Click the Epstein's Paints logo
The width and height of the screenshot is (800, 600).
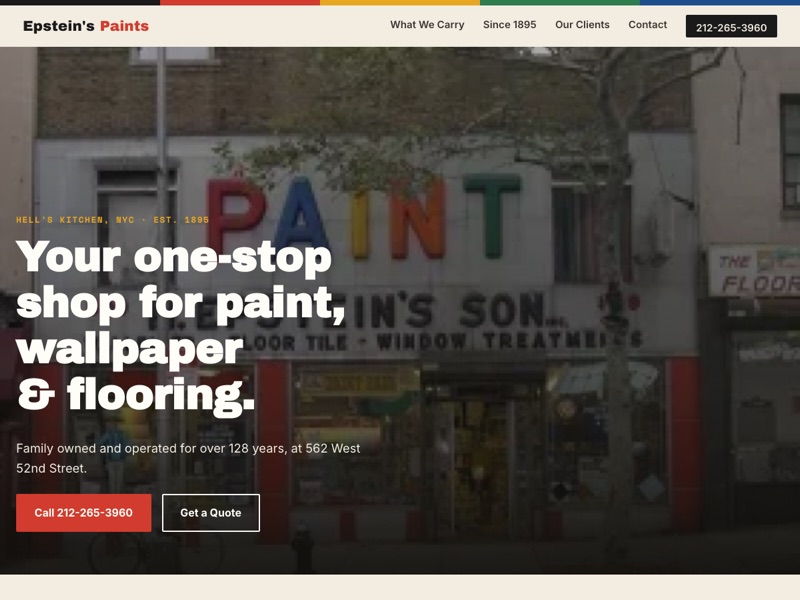pyautogui.click(x=86, y=26)
